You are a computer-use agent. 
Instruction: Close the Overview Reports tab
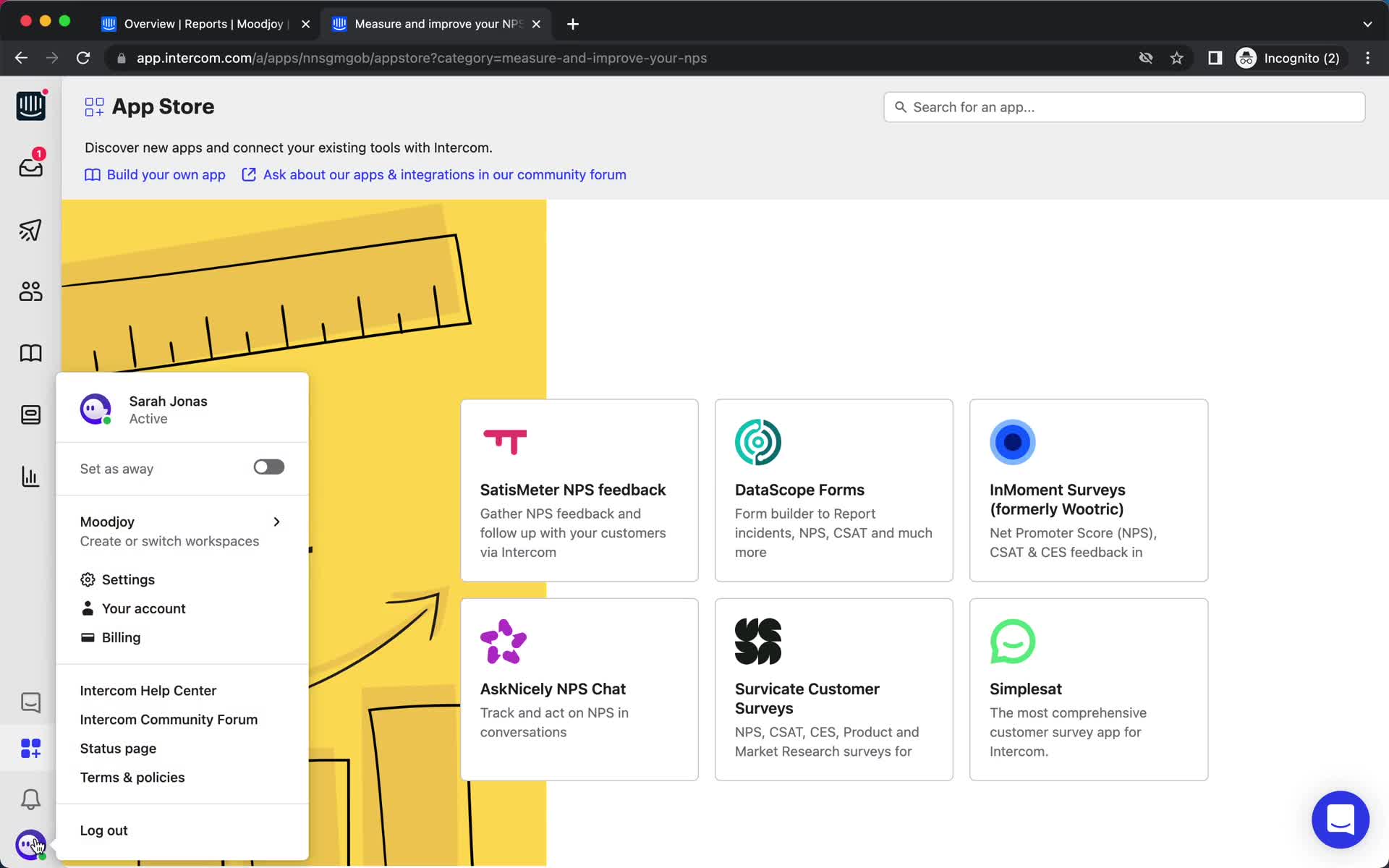[x=306, y=24]
